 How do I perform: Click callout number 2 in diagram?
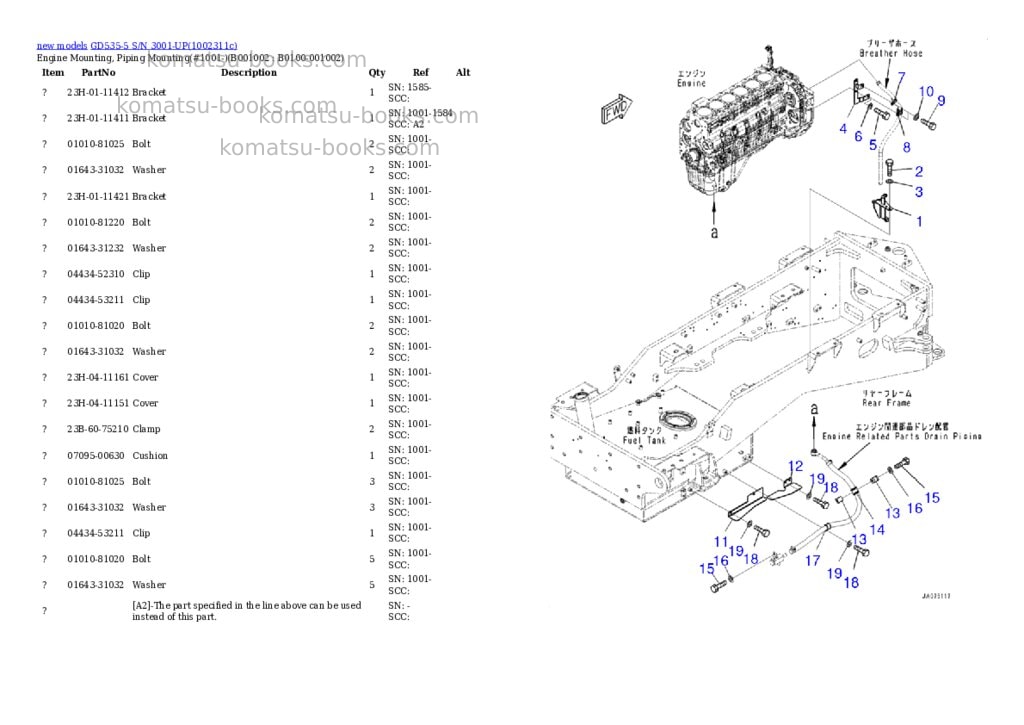click(x=919, y=172)
